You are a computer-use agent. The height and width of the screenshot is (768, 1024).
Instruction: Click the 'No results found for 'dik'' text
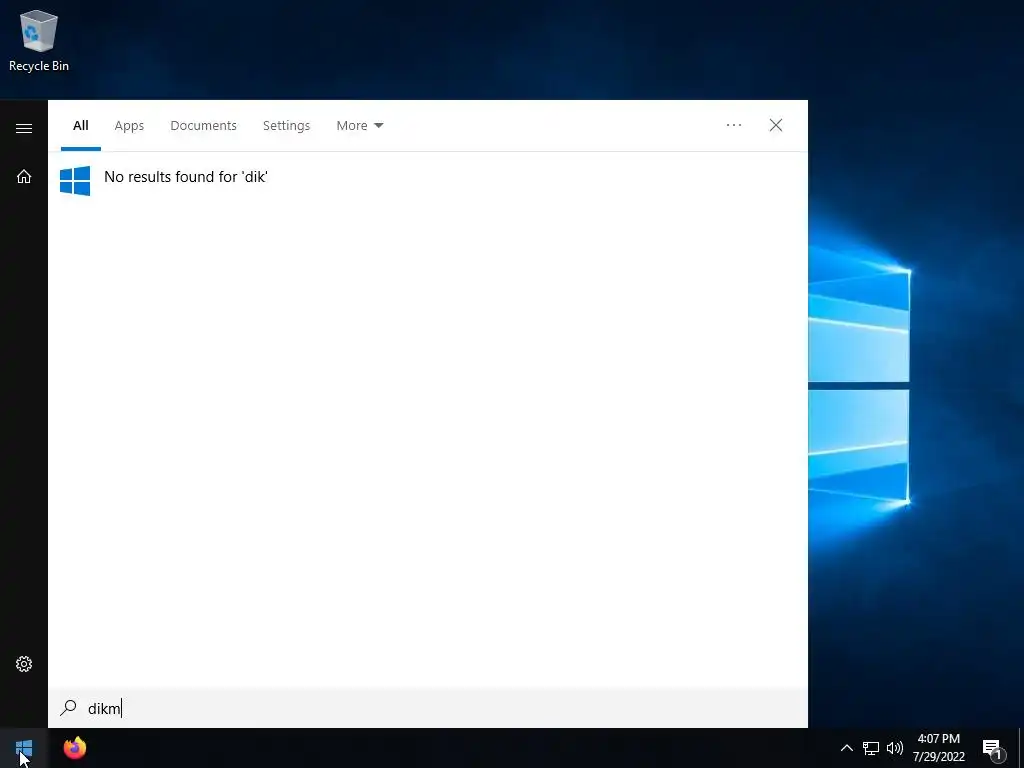point(186,177)
